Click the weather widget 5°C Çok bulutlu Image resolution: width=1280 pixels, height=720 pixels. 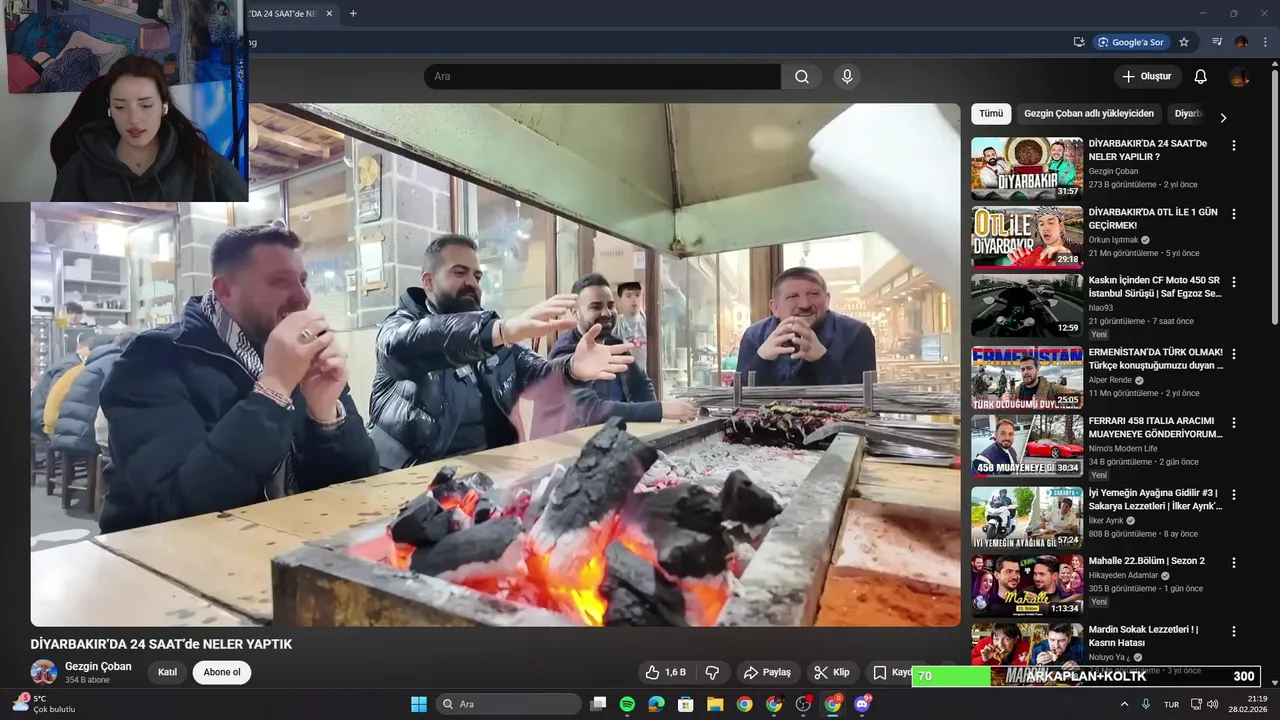[43, 704]
